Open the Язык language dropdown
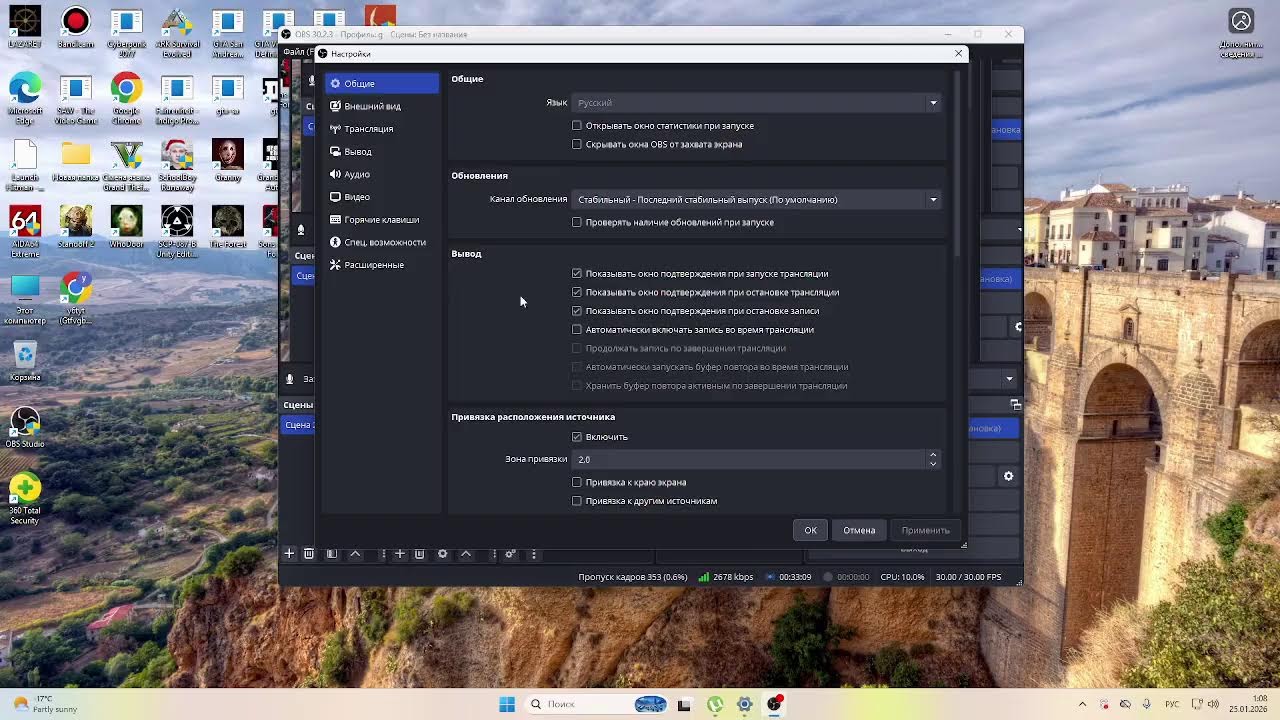This screenshot has width=1280, height=720. pyautogui.click(x=756, y=102)
